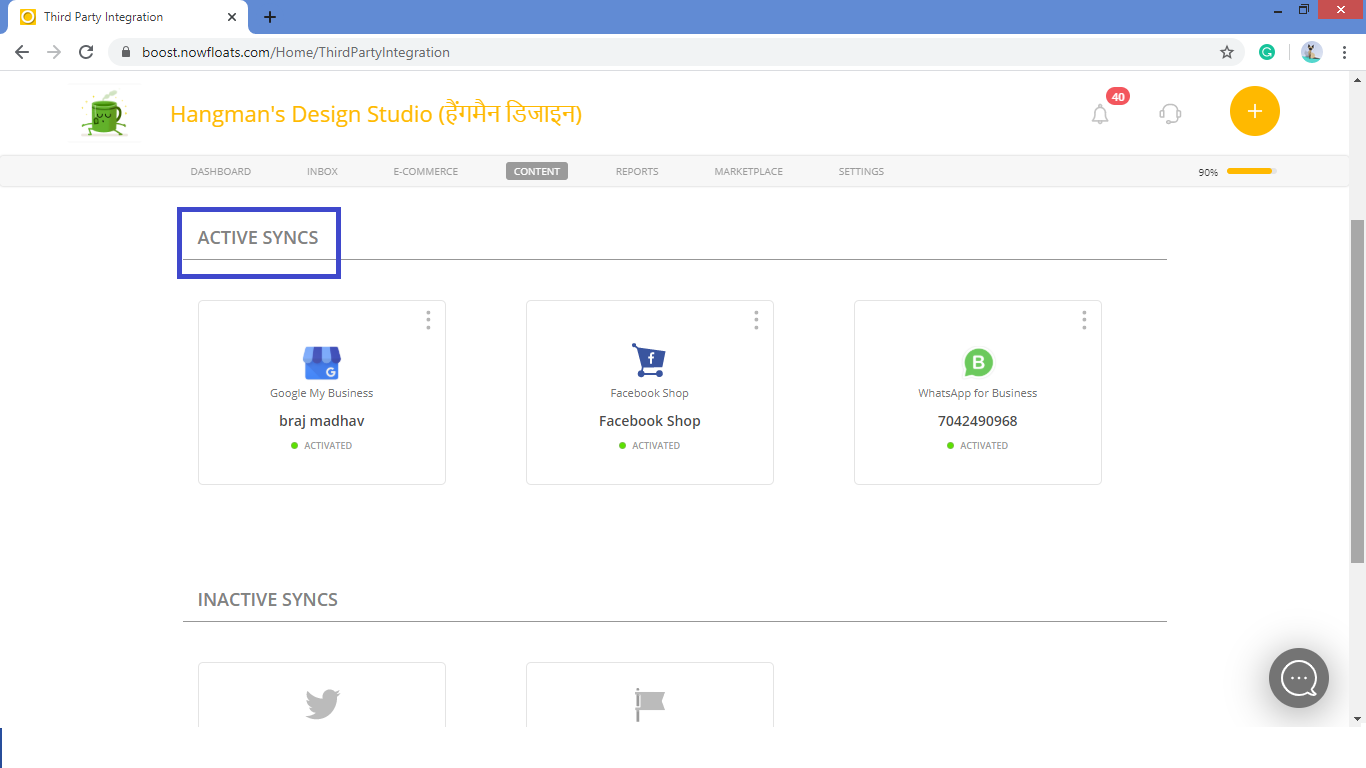Image resolution: width=1366 pixels, height=768 pixels.
Task: Open the Chrome profile avatar
Action: pyautogui.click(x=1312, y=52)
